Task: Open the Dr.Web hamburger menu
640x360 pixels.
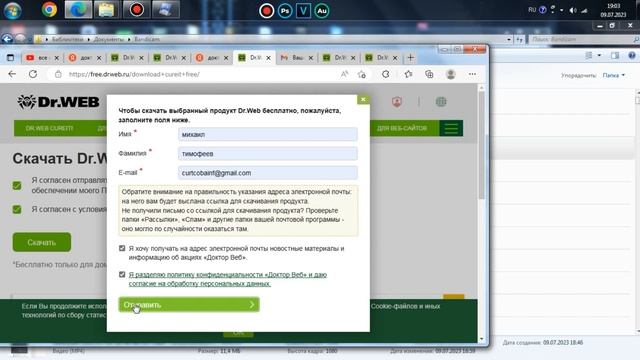Action: (x=451, y=128)
